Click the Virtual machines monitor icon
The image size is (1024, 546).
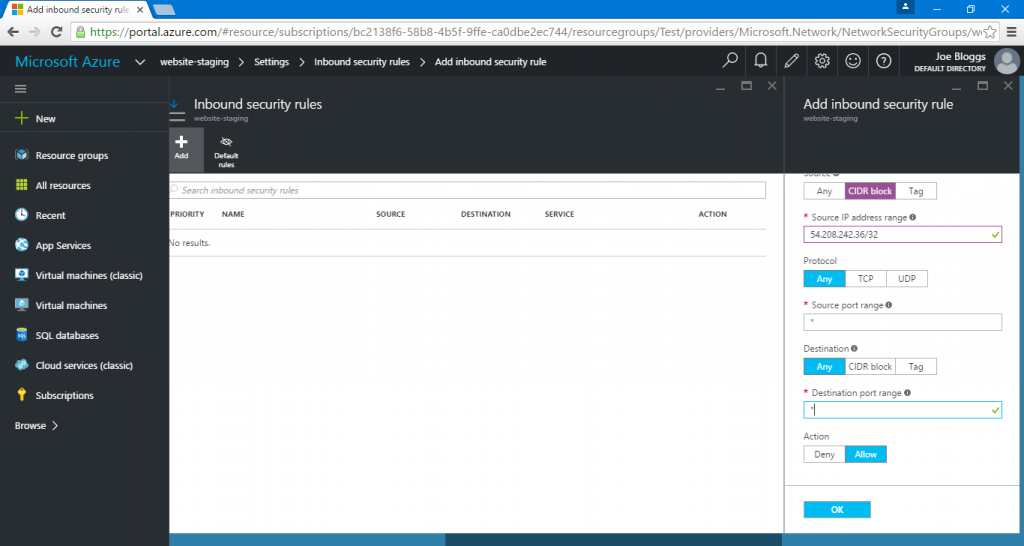[x=22, y=305]
